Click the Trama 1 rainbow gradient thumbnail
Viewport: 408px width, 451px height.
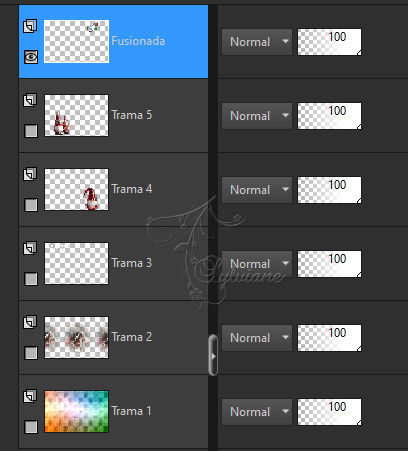pyautogui.click(x=76, y=411)
